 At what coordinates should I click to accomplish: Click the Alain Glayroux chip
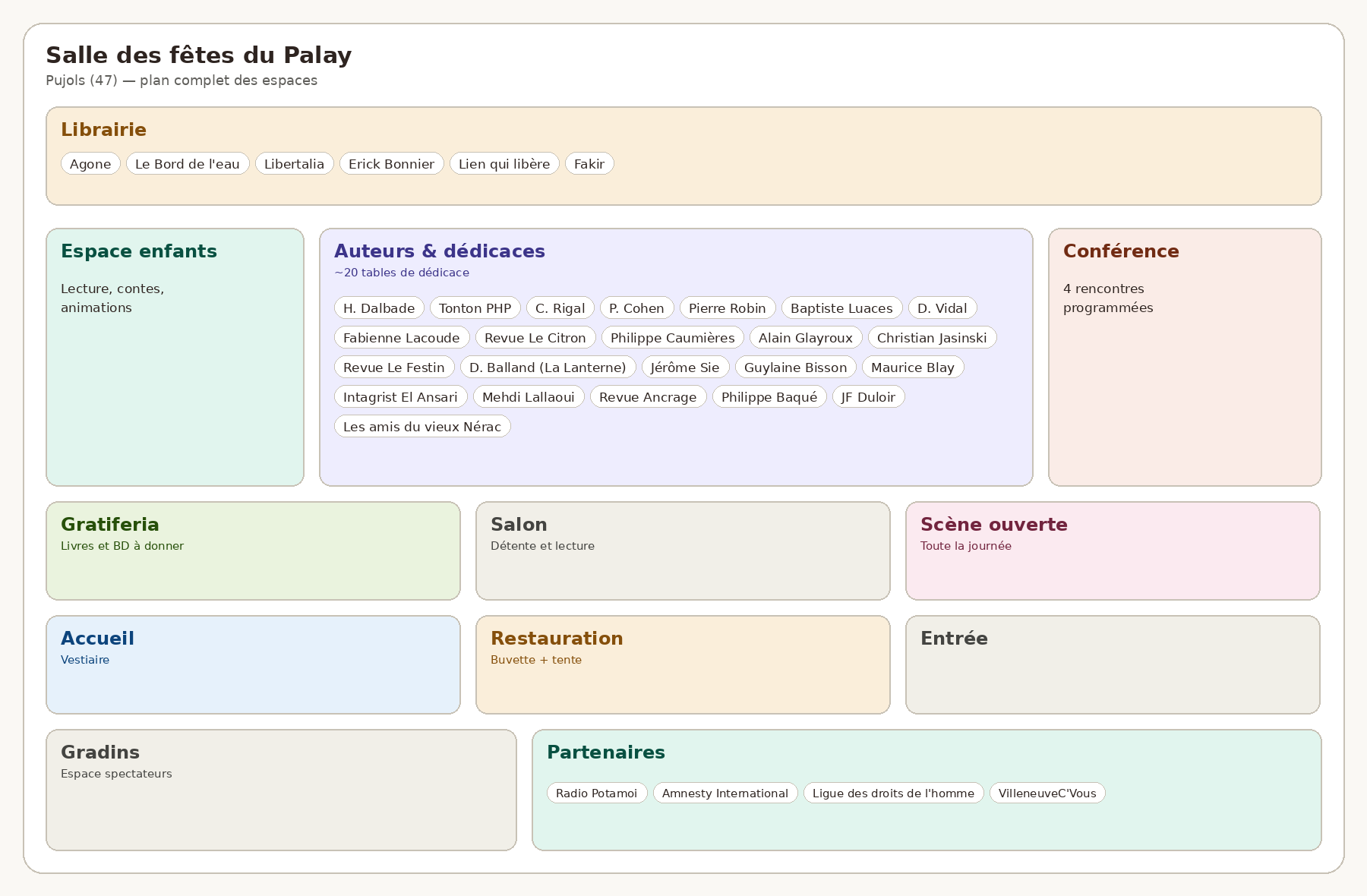[x=806, y=338]
